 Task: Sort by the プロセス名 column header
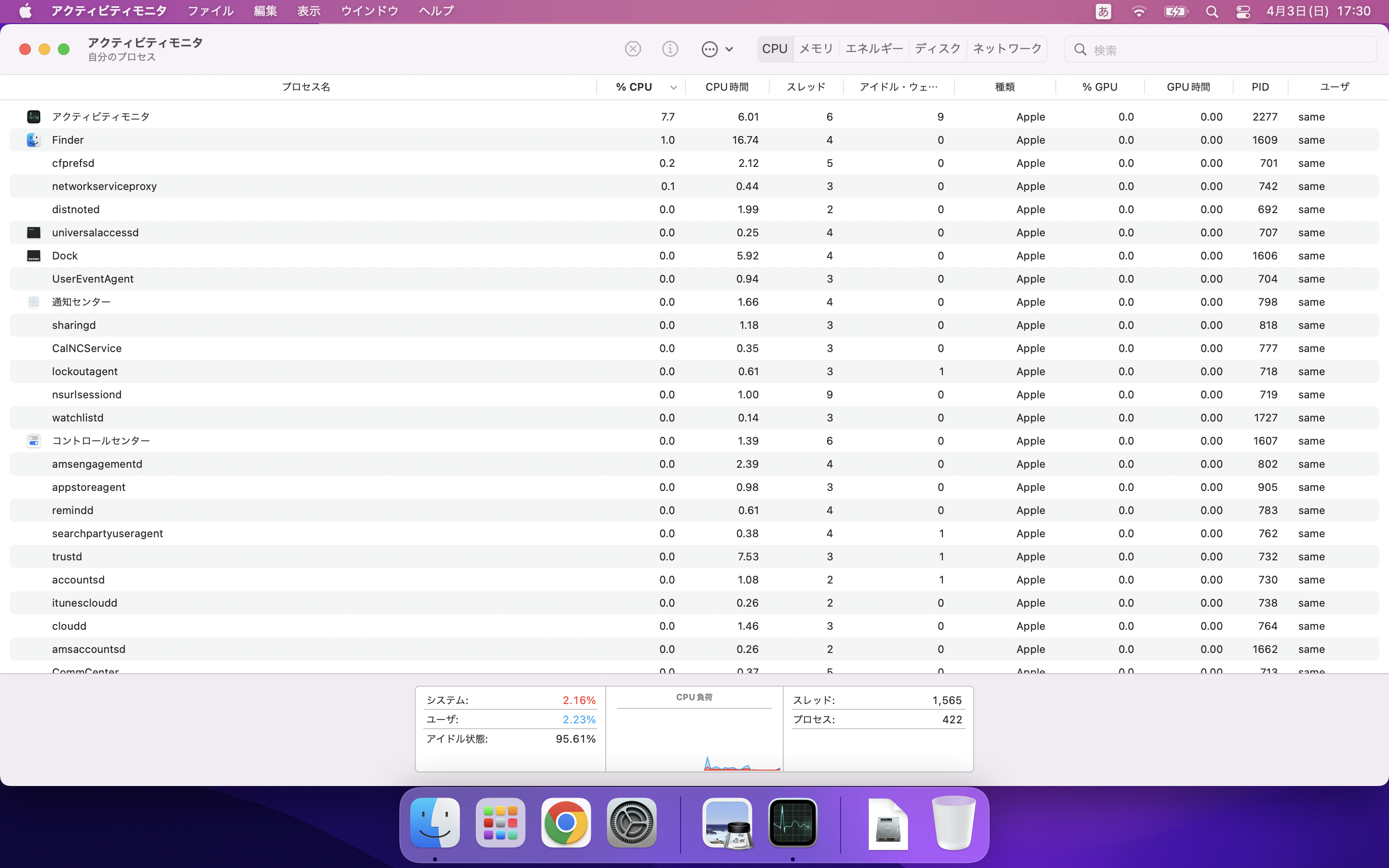pyautogui.click(x=305, y=87)
